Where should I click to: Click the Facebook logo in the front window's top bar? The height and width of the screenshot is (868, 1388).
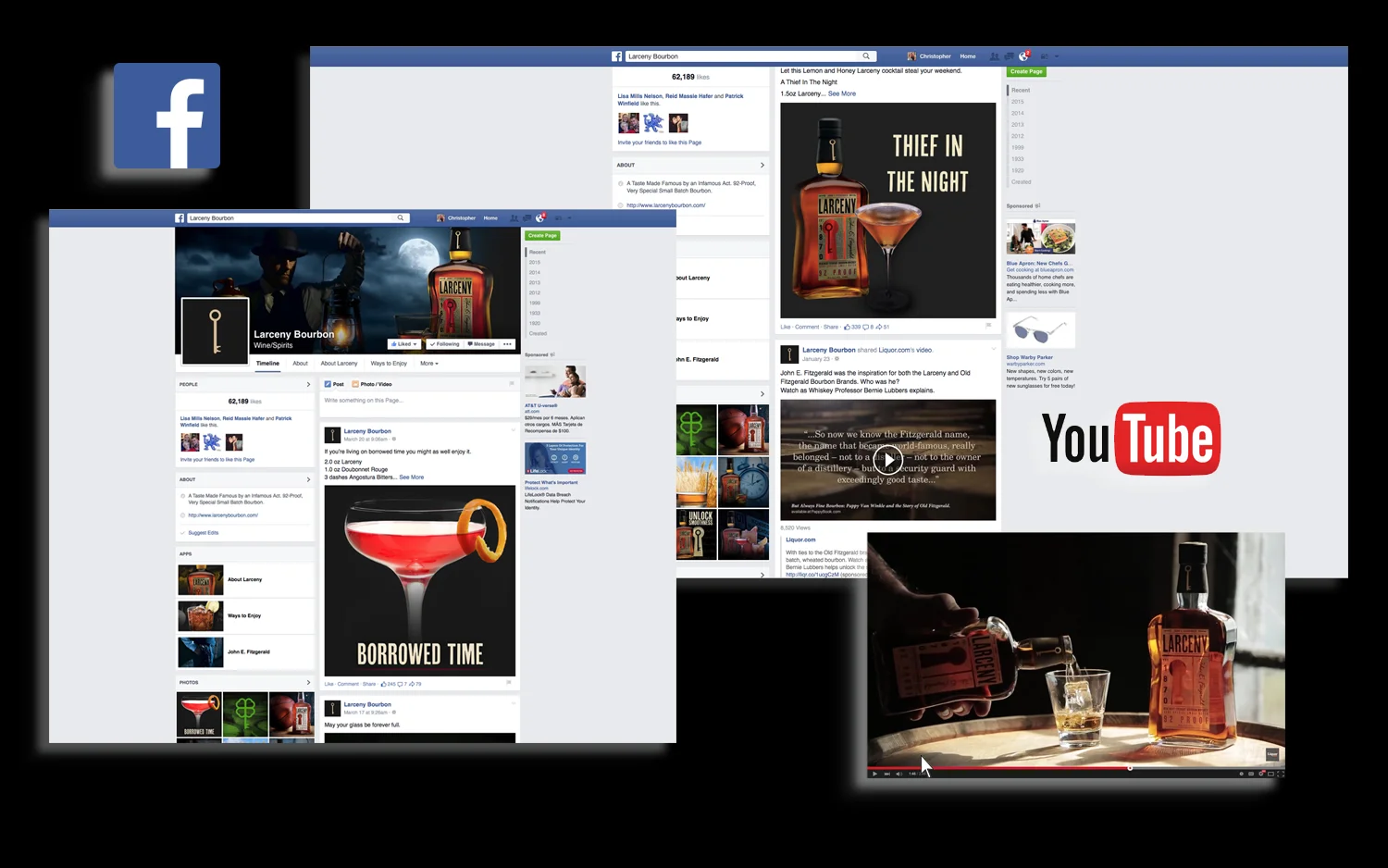[180, 218]
